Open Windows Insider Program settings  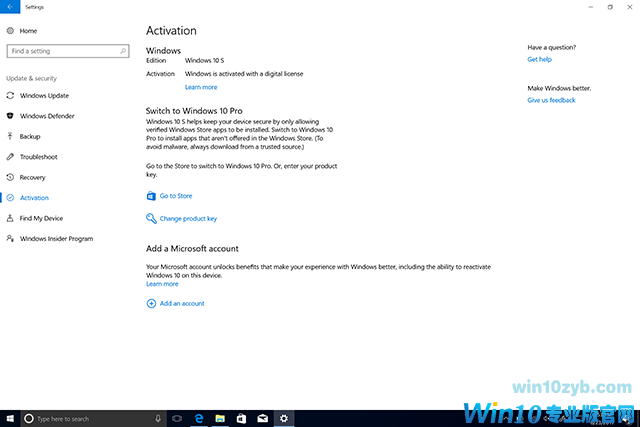click(x=56, y=238)
